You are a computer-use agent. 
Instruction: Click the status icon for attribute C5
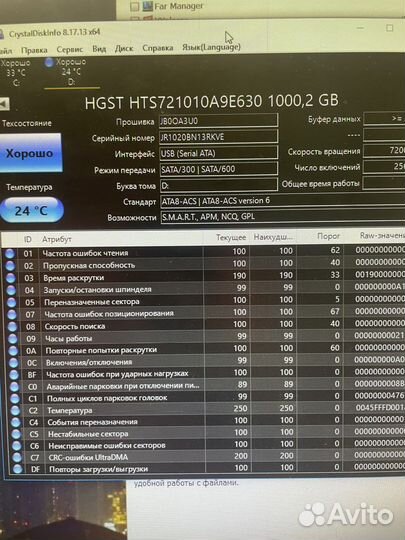click(16, 434)
